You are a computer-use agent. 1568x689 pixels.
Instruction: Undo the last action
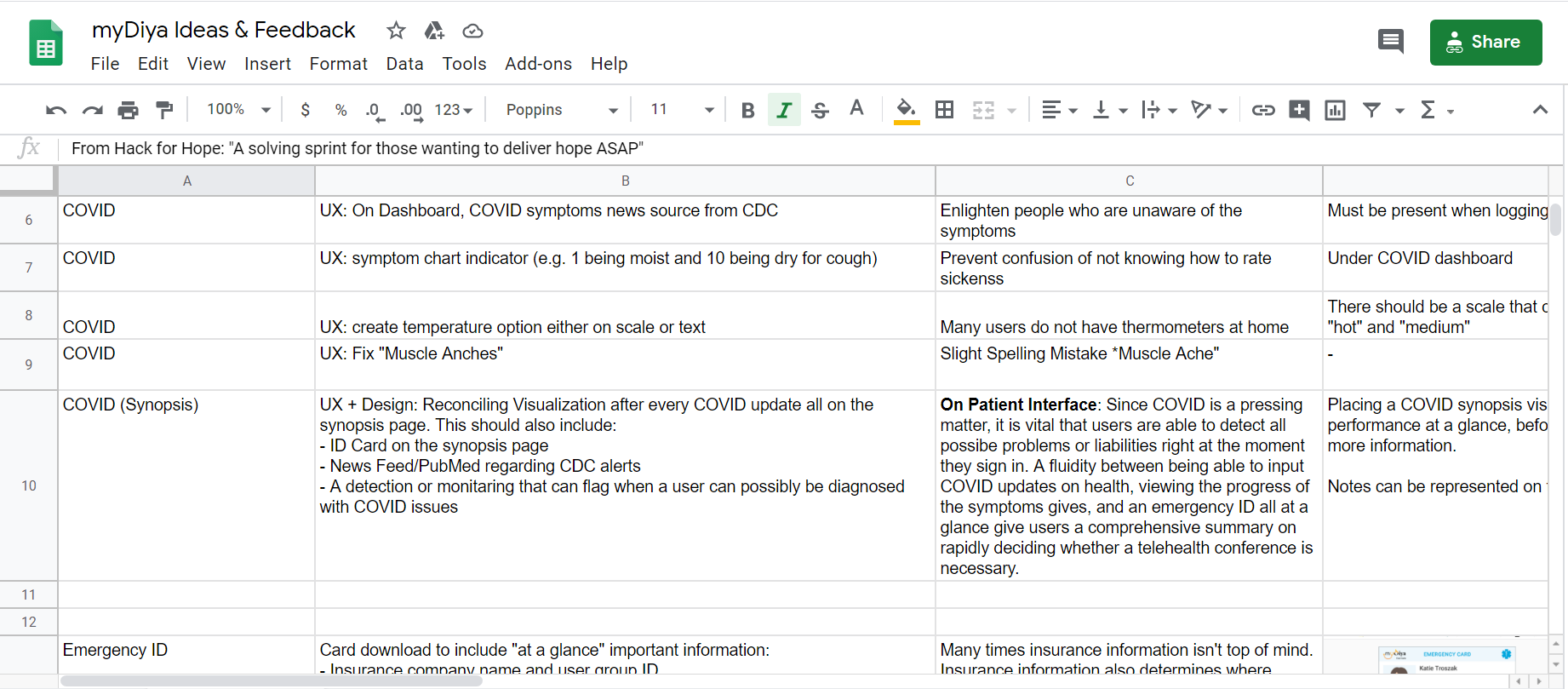coord(56,110)
